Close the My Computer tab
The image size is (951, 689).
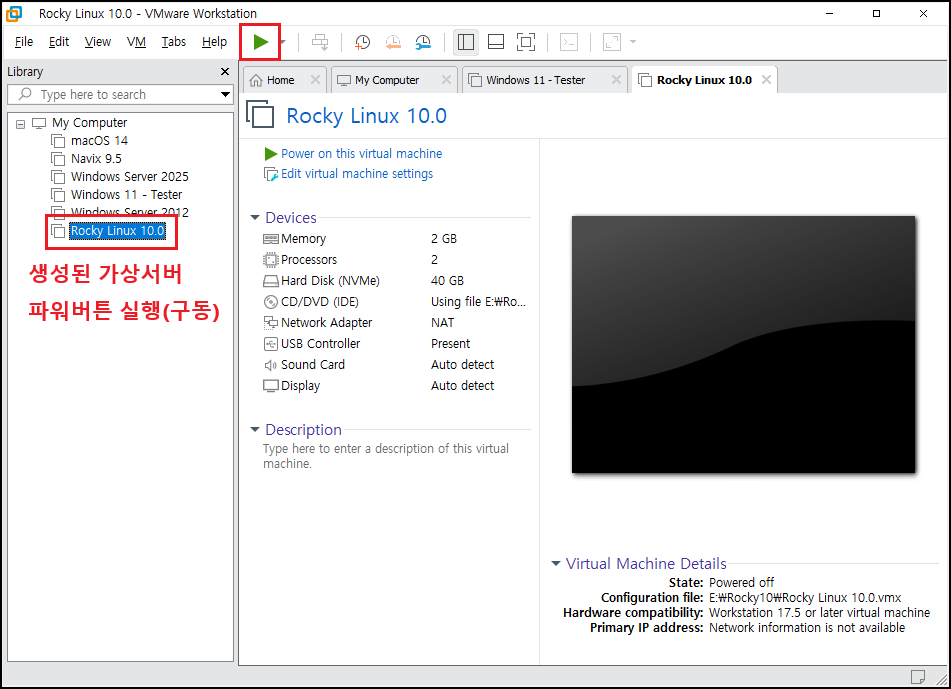446,80
